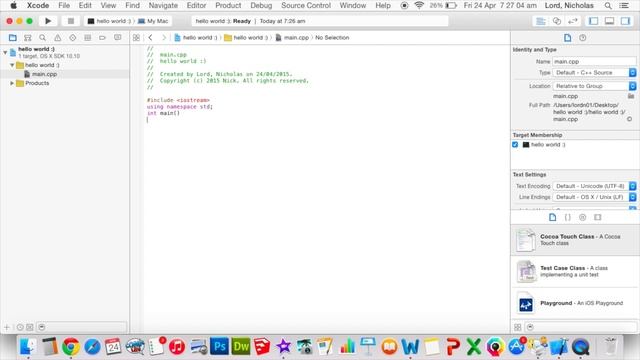Screen dimensions: 640x360
Task: Open the Debug menu
Action: click(x=261, y=5)
